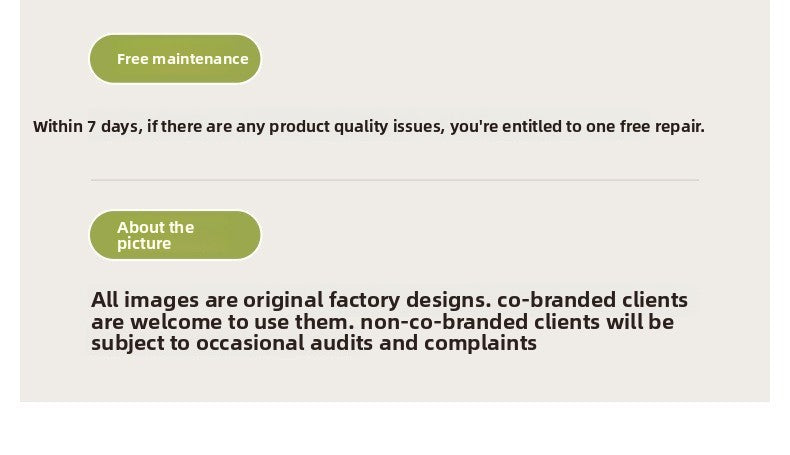Click the word "Within" starting the repair sentence
This screenshot has height=455, width=790.
[x=58, y=126]
